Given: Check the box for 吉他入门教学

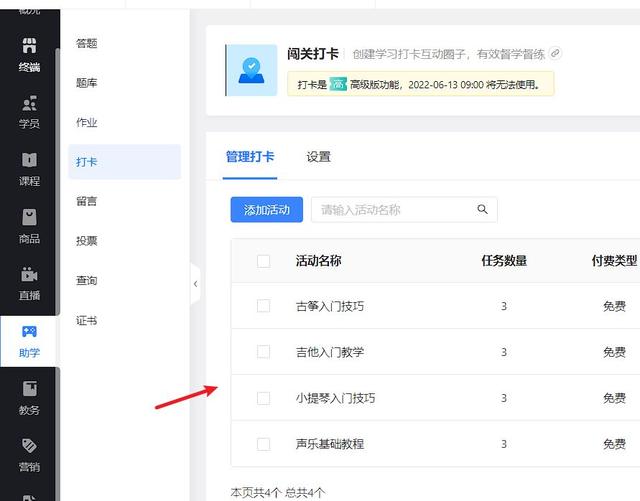Looking at the screenshot, I should [x=264, y=352].
